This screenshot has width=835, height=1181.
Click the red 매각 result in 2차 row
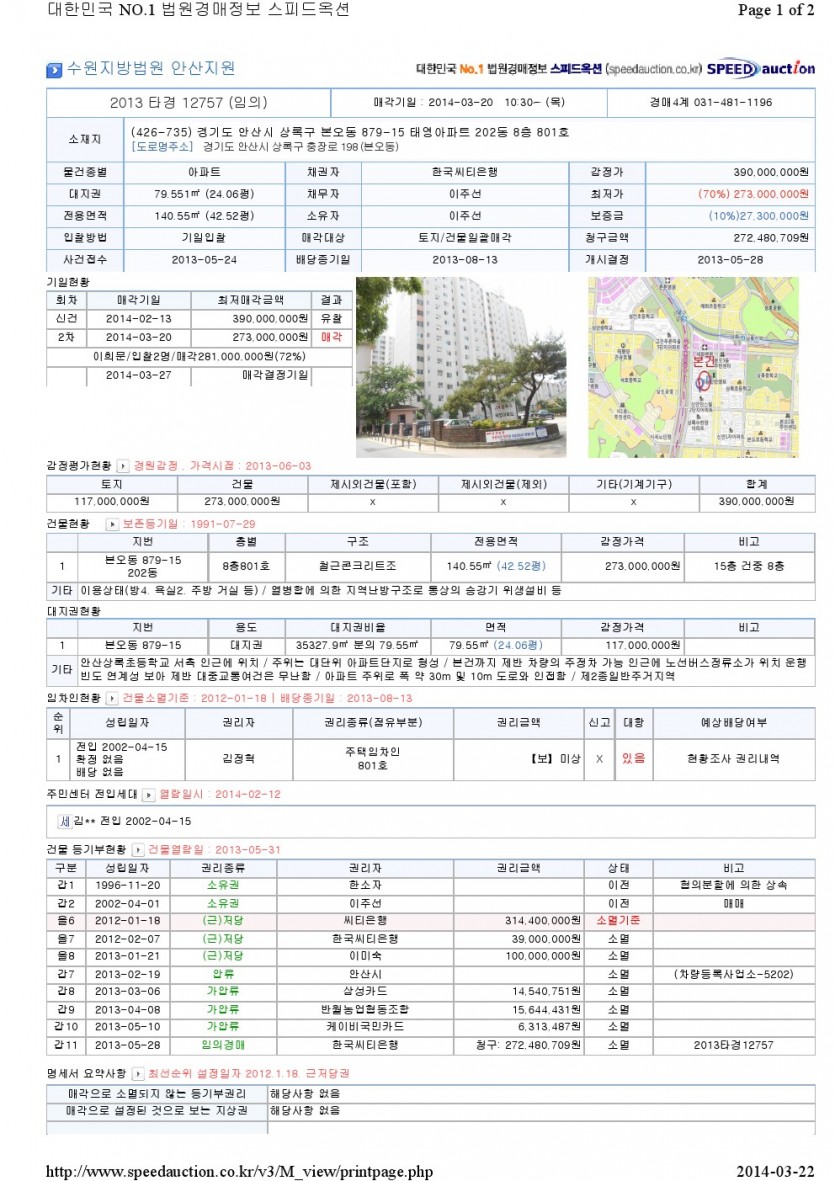(331, 337)
